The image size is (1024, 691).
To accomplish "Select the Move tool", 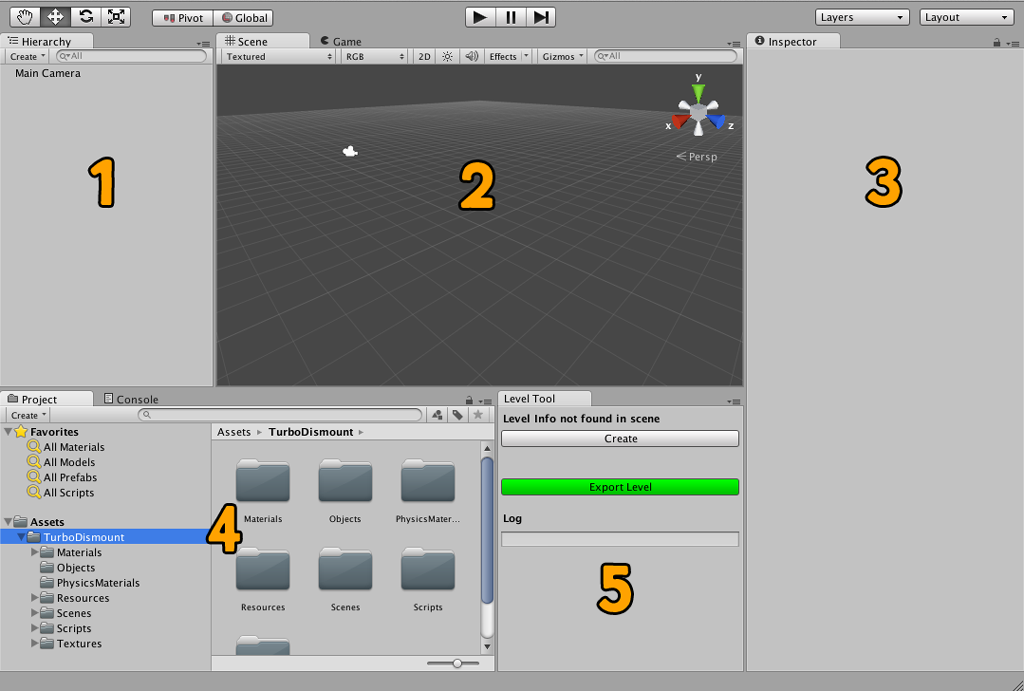I will [x=56, y=17].
